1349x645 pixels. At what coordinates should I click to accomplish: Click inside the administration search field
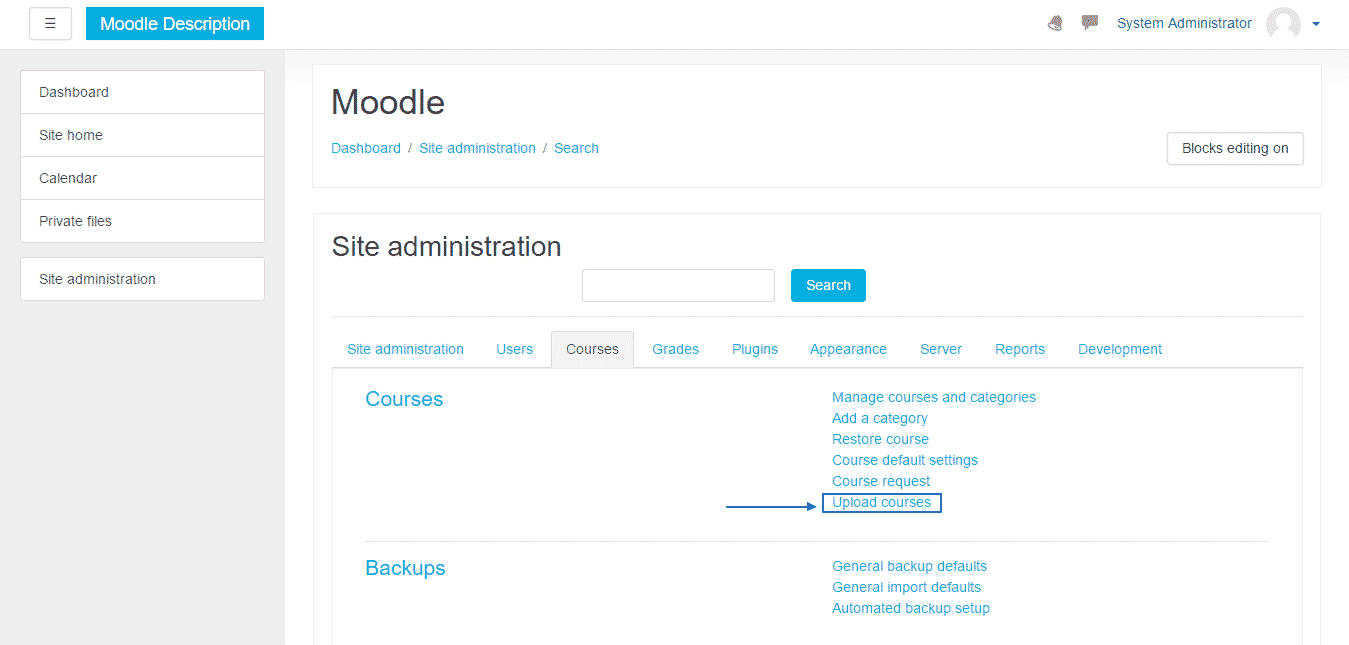pyautogui.click(x=678, y=285)
